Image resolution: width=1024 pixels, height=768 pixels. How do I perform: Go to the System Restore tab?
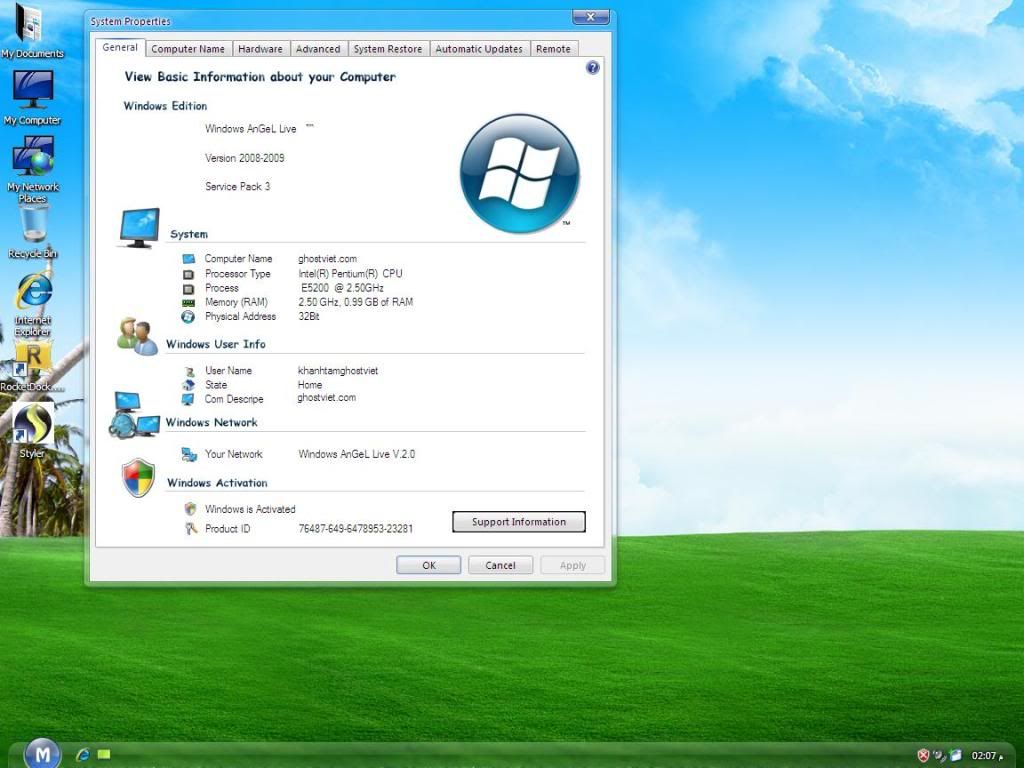click(387, 49)
